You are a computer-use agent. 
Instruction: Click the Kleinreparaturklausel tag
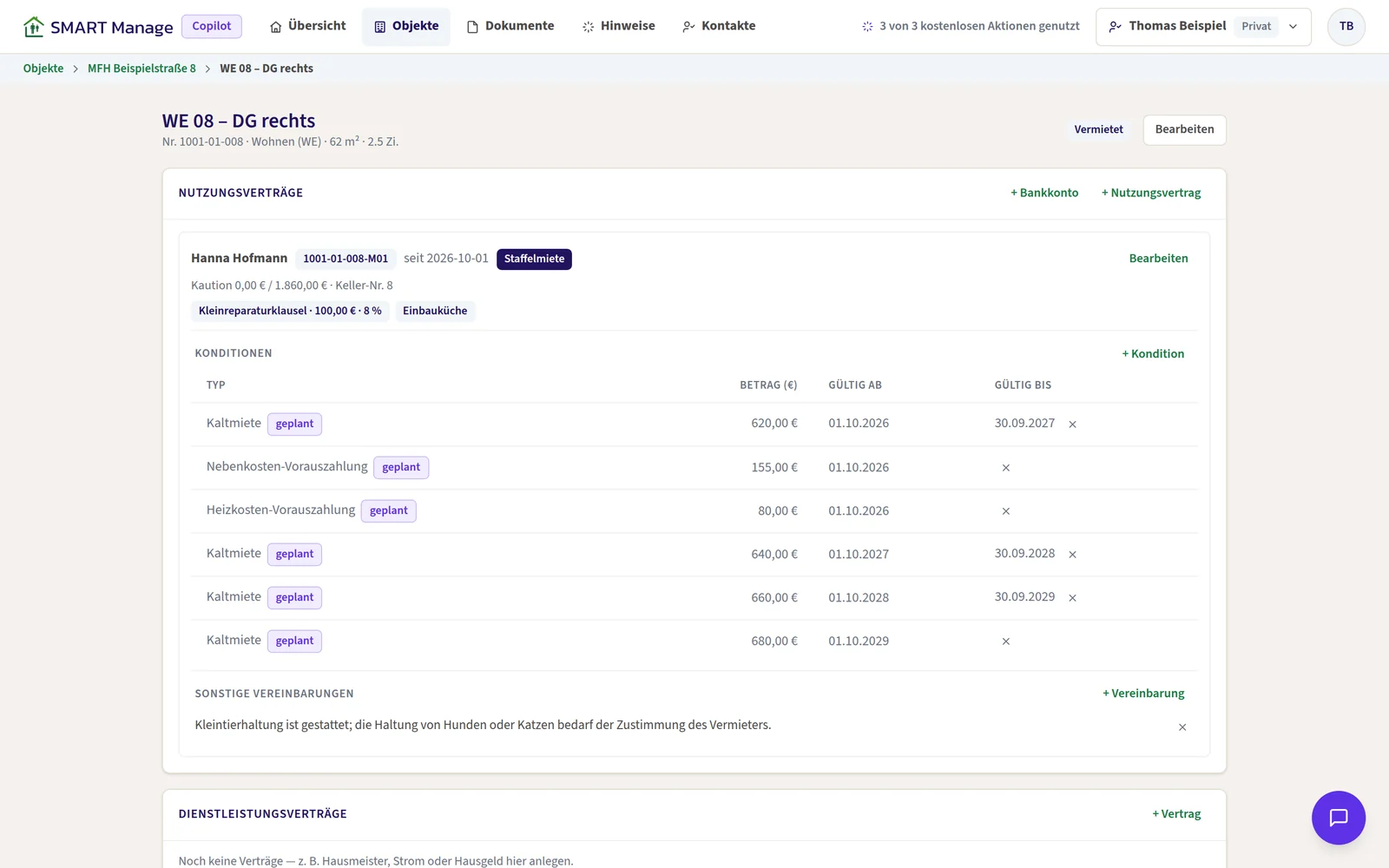(x=290, y=311)
